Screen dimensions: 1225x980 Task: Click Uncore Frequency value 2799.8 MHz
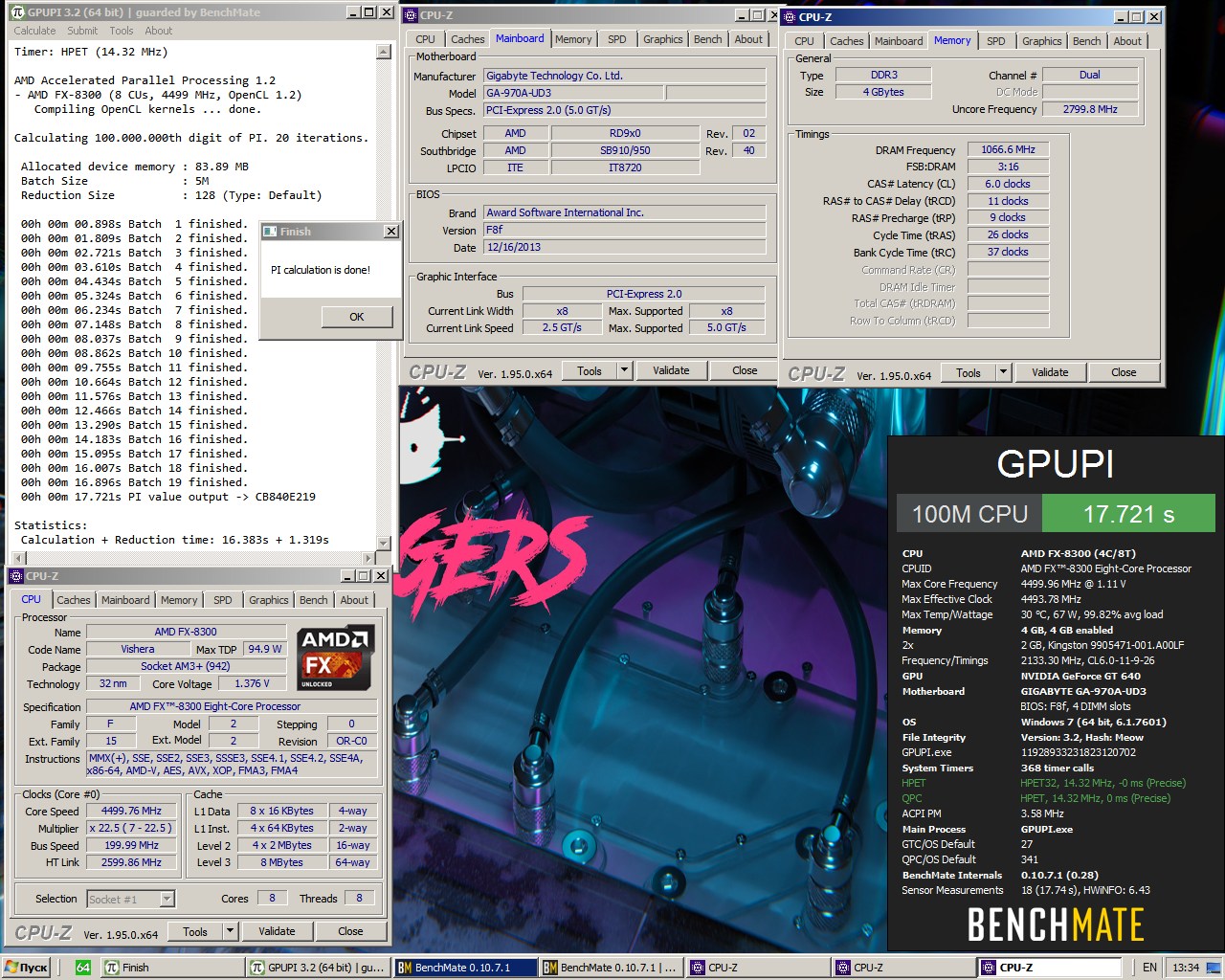coord(1090,109)
